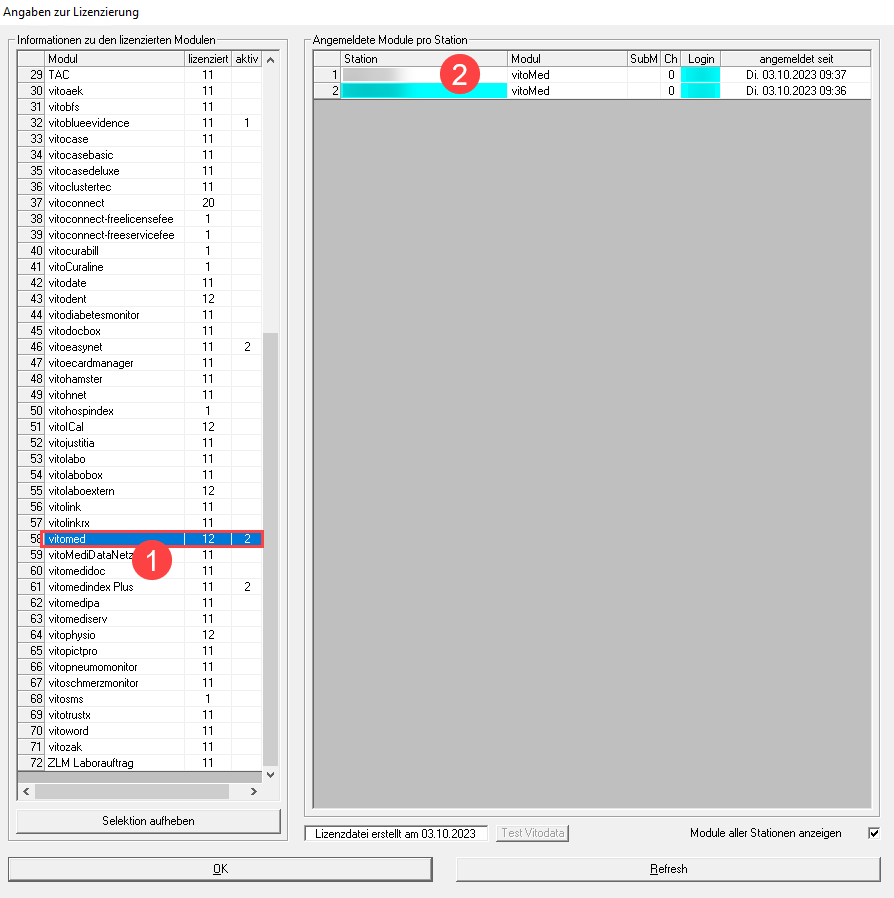Select the 'vitodocbox' module row
This screenshot has height=898, width=894.
(x=140, y=331)
